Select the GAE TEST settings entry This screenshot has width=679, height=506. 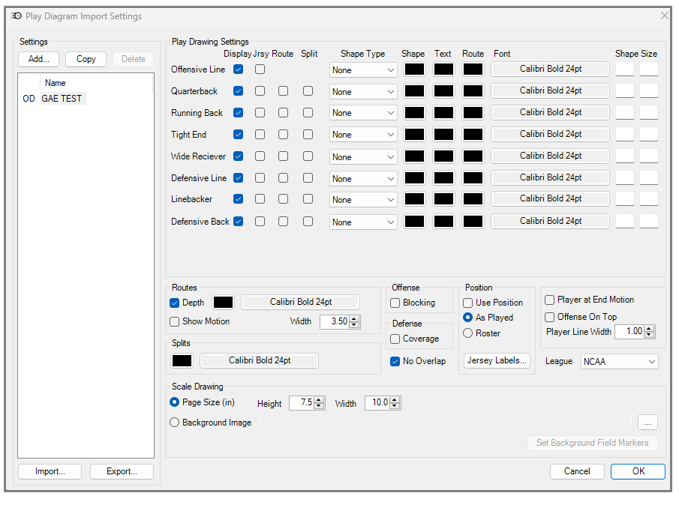(x=61, y=99)
